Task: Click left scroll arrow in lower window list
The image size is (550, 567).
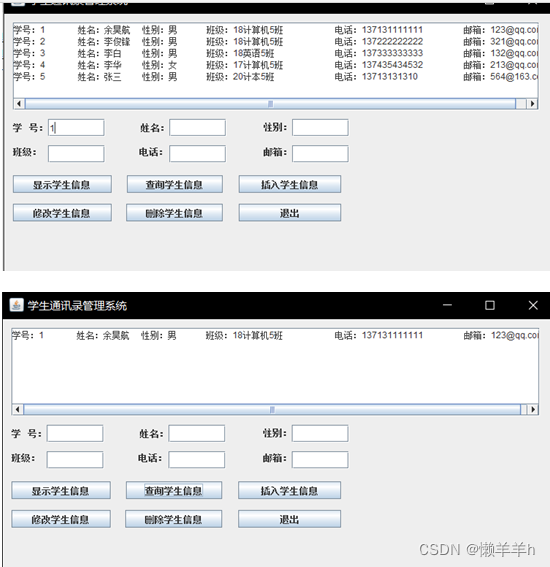Action: (18, 409)
